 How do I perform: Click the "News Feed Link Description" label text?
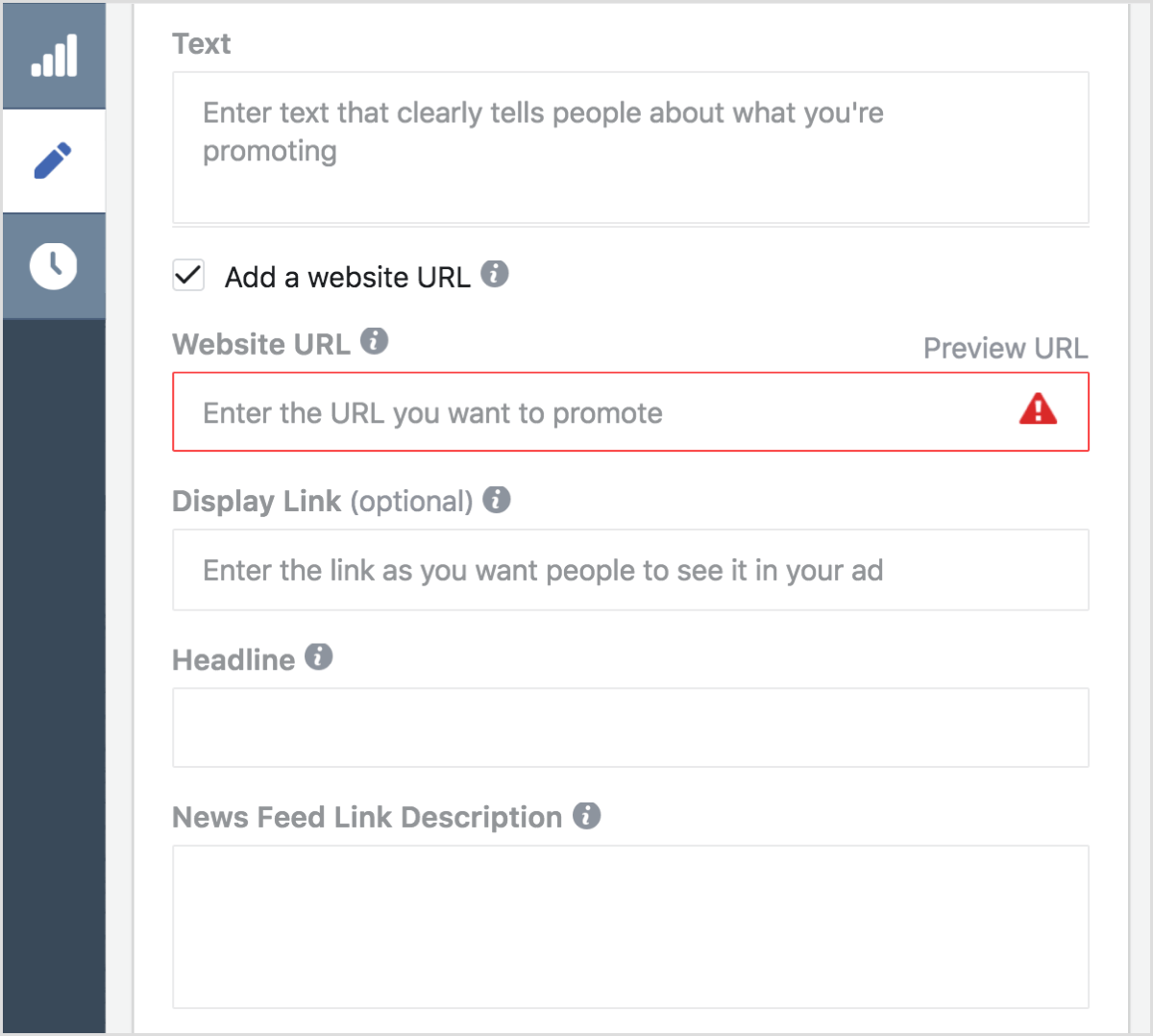(367, 818)
